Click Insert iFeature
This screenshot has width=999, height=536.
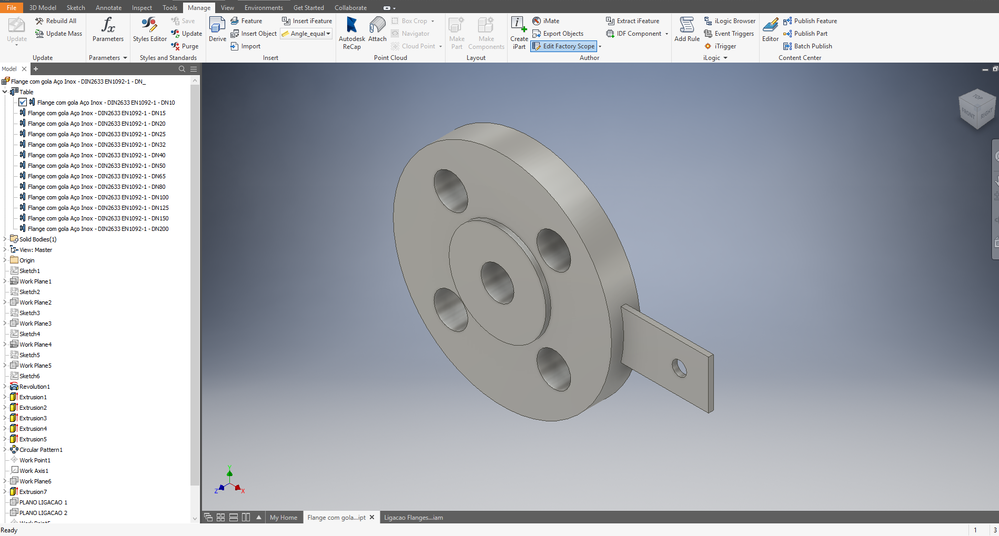[x=307, y=21]
